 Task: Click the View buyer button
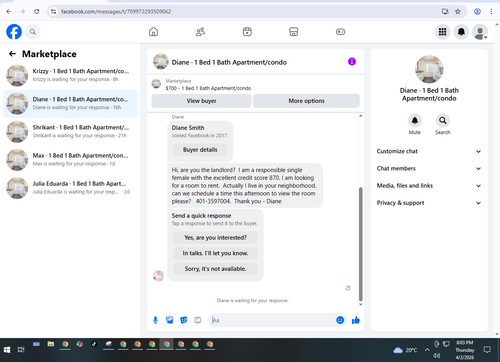pyautogui.click(x=201, y=101)
